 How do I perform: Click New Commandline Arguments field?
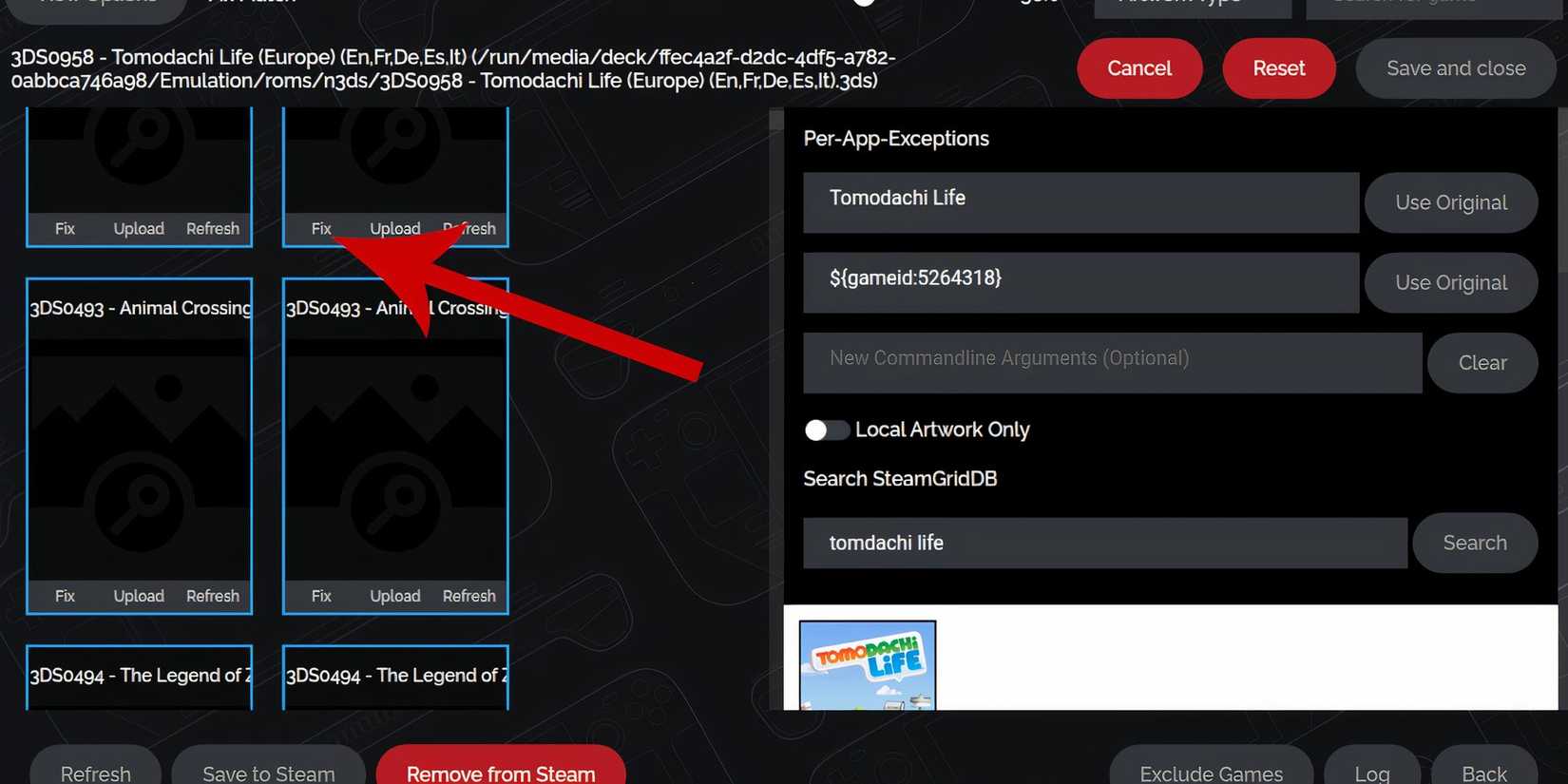pos(1113,363)
